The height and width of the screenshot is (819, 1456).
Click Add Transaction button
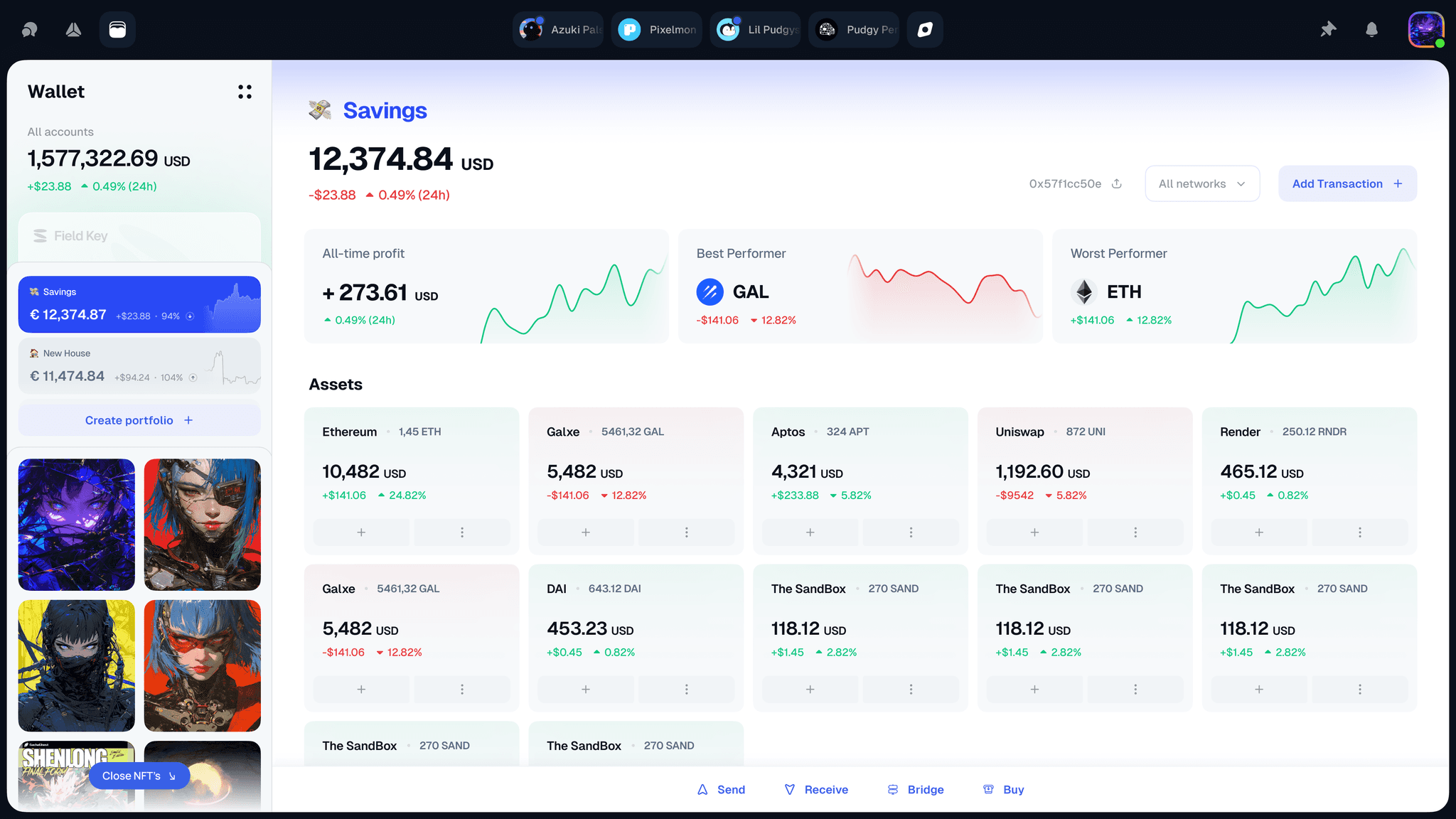[x=1347, y=183]
